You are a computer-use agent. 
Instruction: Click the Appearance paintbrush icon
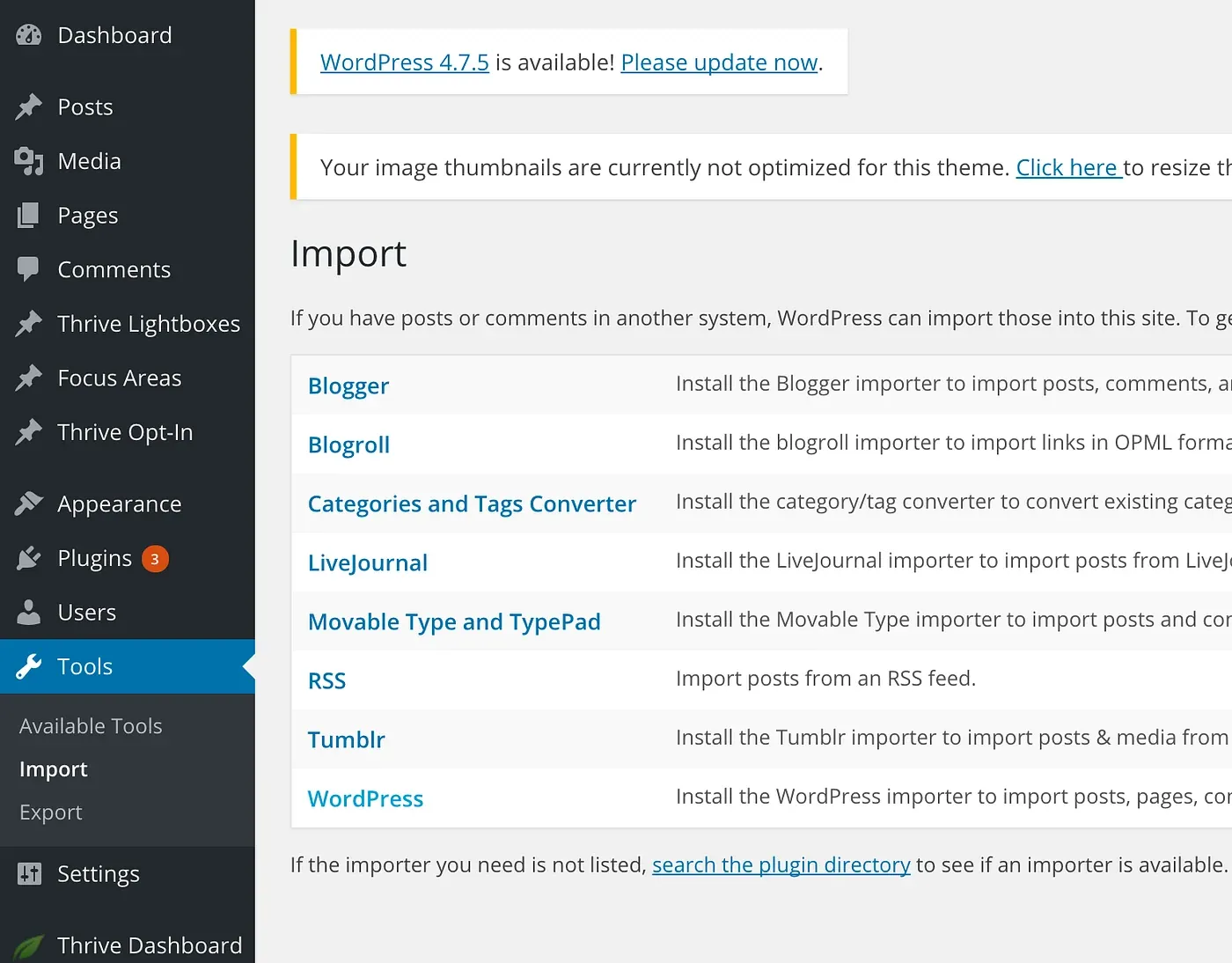click(29, 504)
